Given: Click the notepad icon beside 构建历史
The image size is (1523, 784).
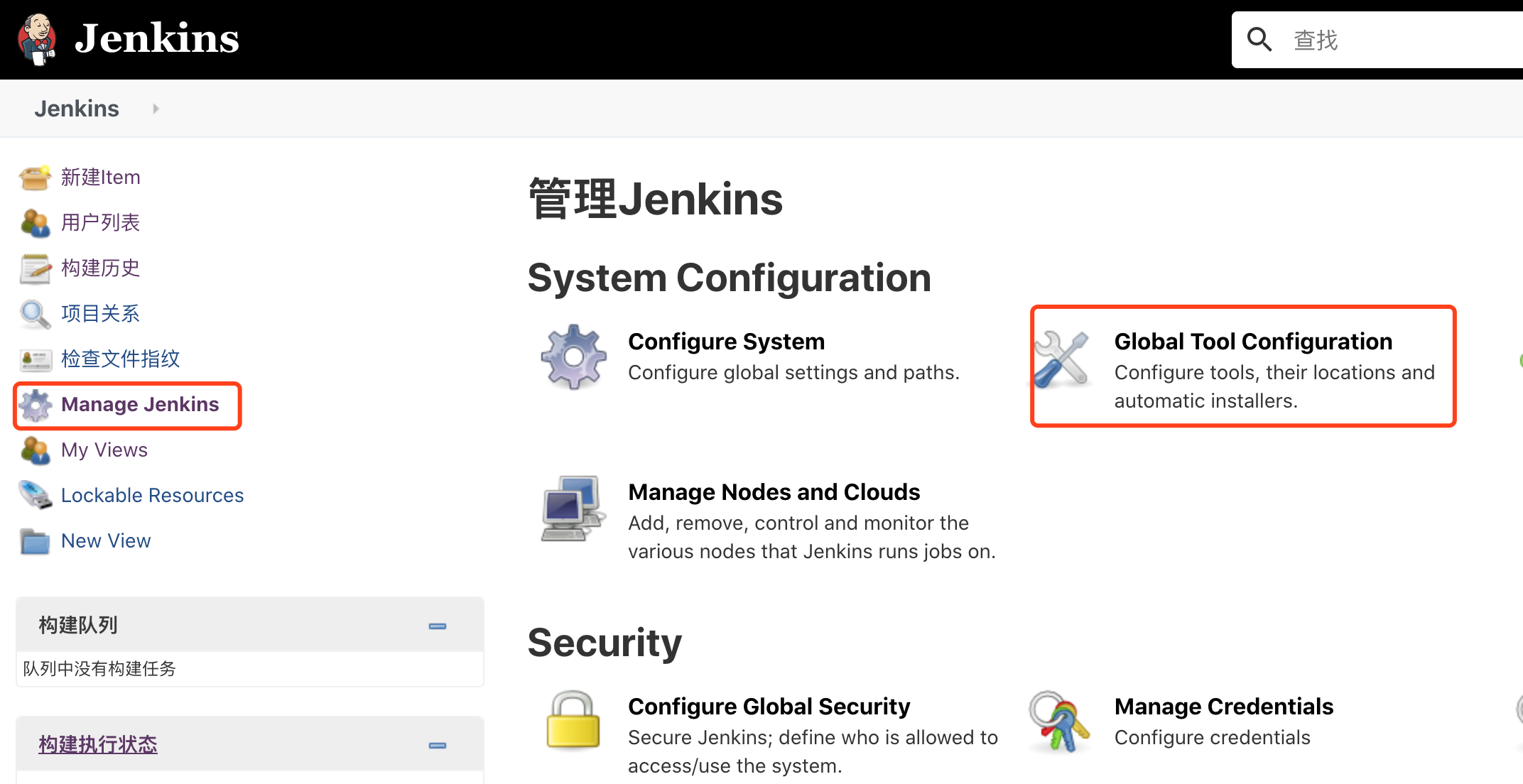Looking at the screenshot, I should tap(35, 268).
